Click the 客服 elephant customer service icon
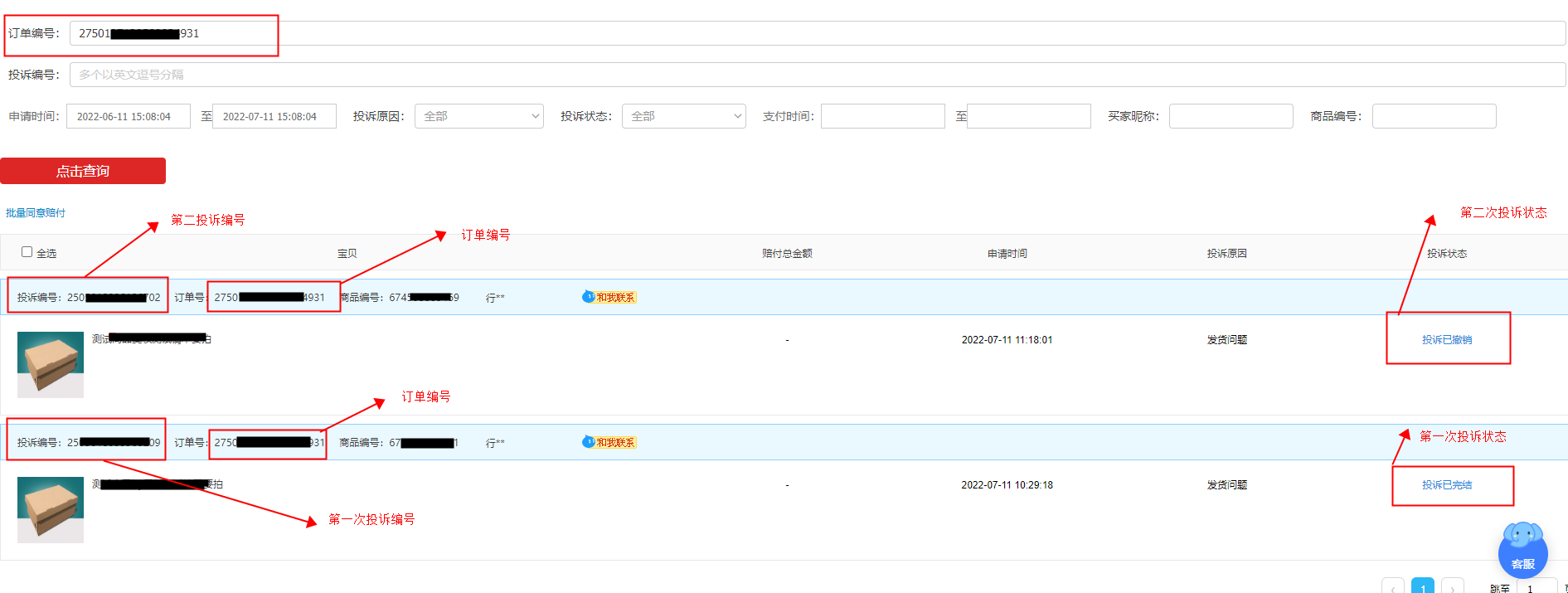 [1522, 550]
